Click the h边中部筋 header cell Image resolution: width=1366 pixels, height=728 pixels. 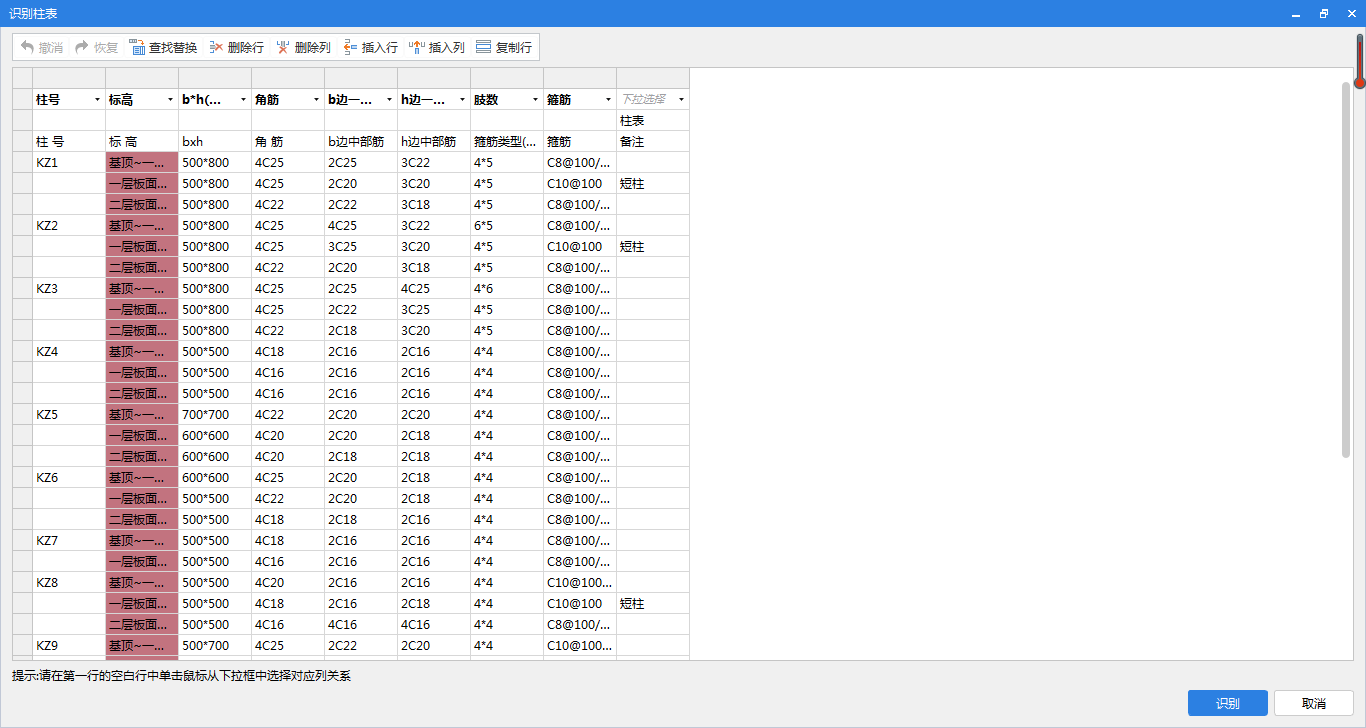(x=434, y=141)
